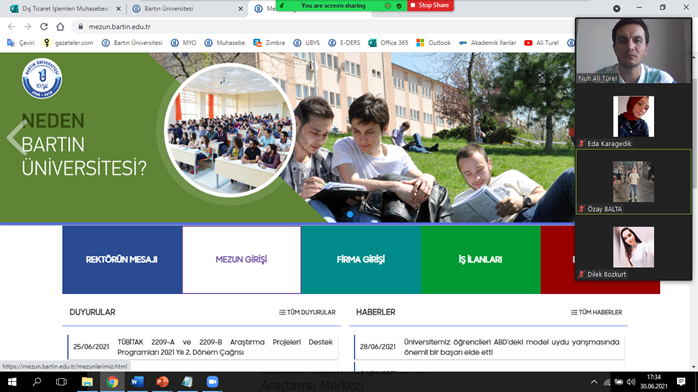Open PowerPoint from the taskbar
698x392 pixels.
coord(162,382)
